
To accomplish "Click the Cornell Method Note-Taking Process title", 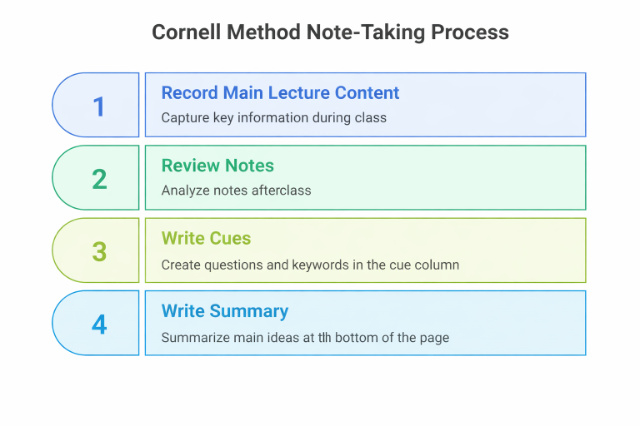I will 330,33.
